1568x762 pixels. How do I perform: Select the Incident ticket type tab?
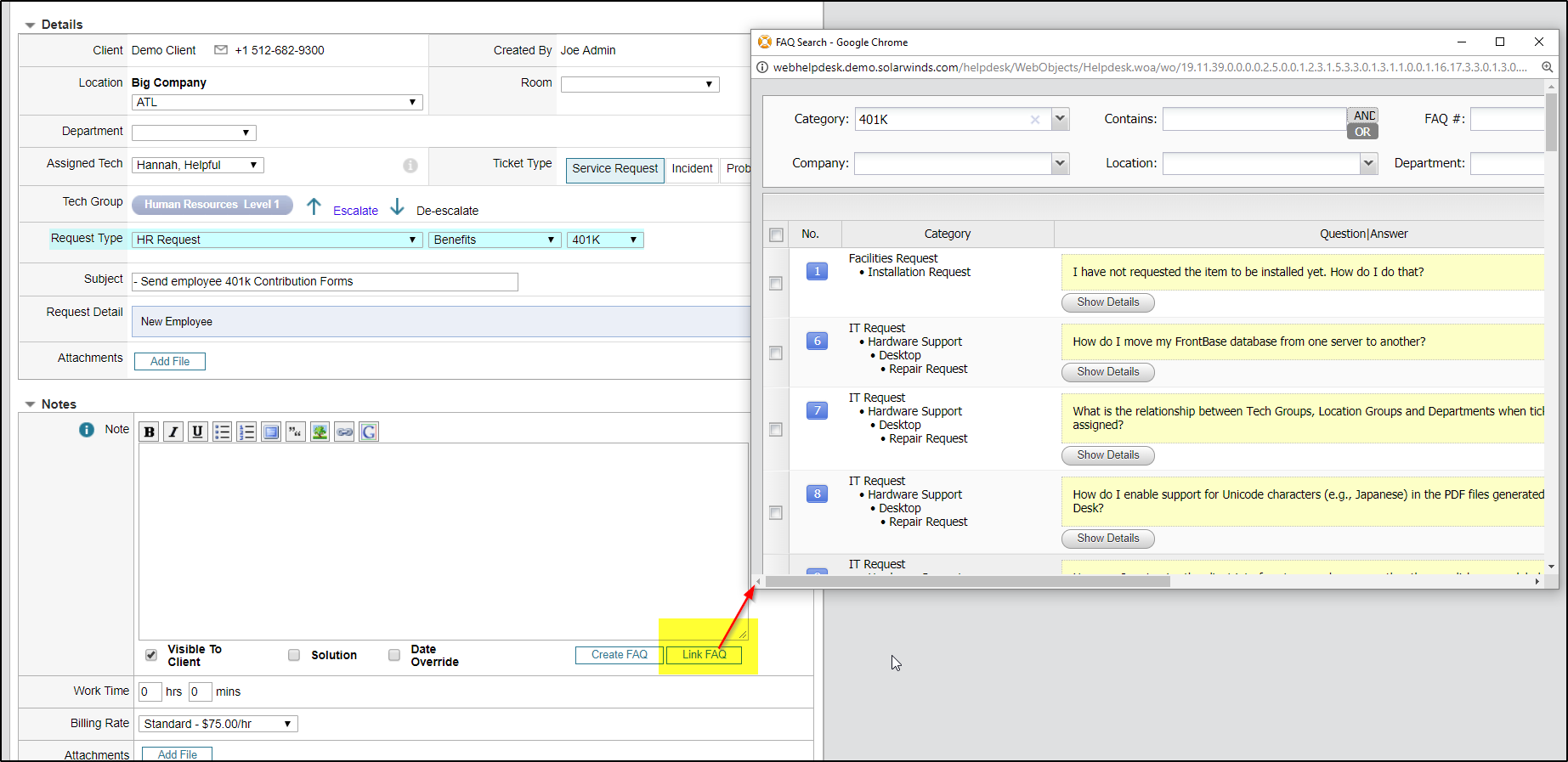[693, 169]
